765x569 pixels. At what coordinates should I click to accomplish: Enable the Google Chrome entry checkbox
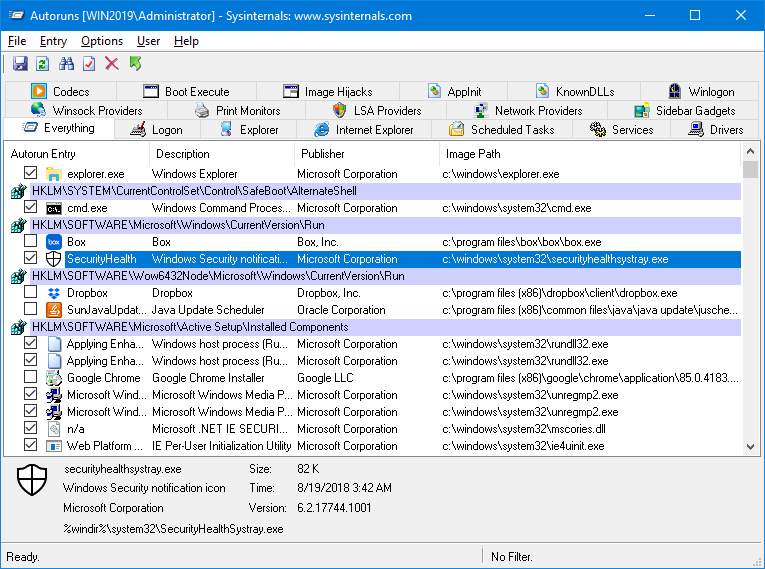(31, 377)
